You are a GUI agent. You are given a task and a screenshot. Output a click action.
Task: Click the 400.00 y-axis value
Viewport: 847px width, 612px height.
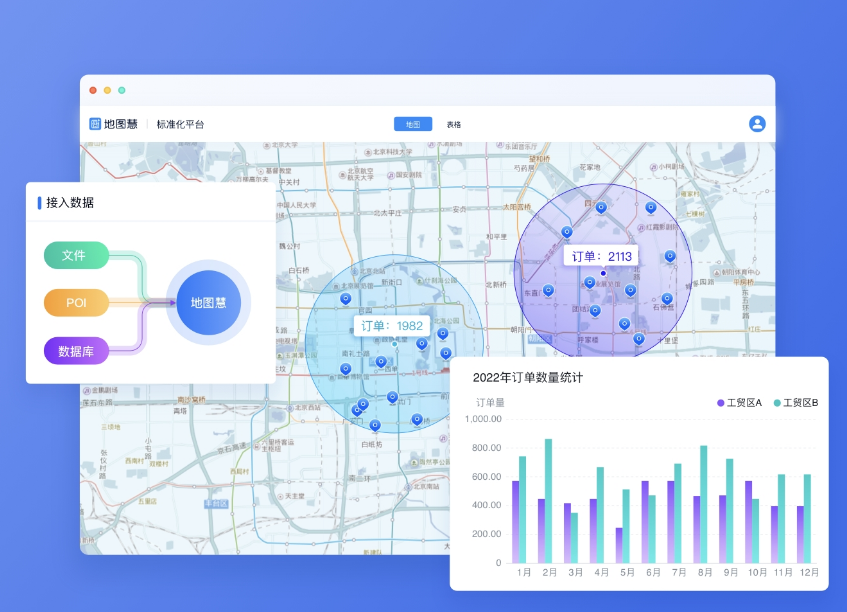(486, 505)
